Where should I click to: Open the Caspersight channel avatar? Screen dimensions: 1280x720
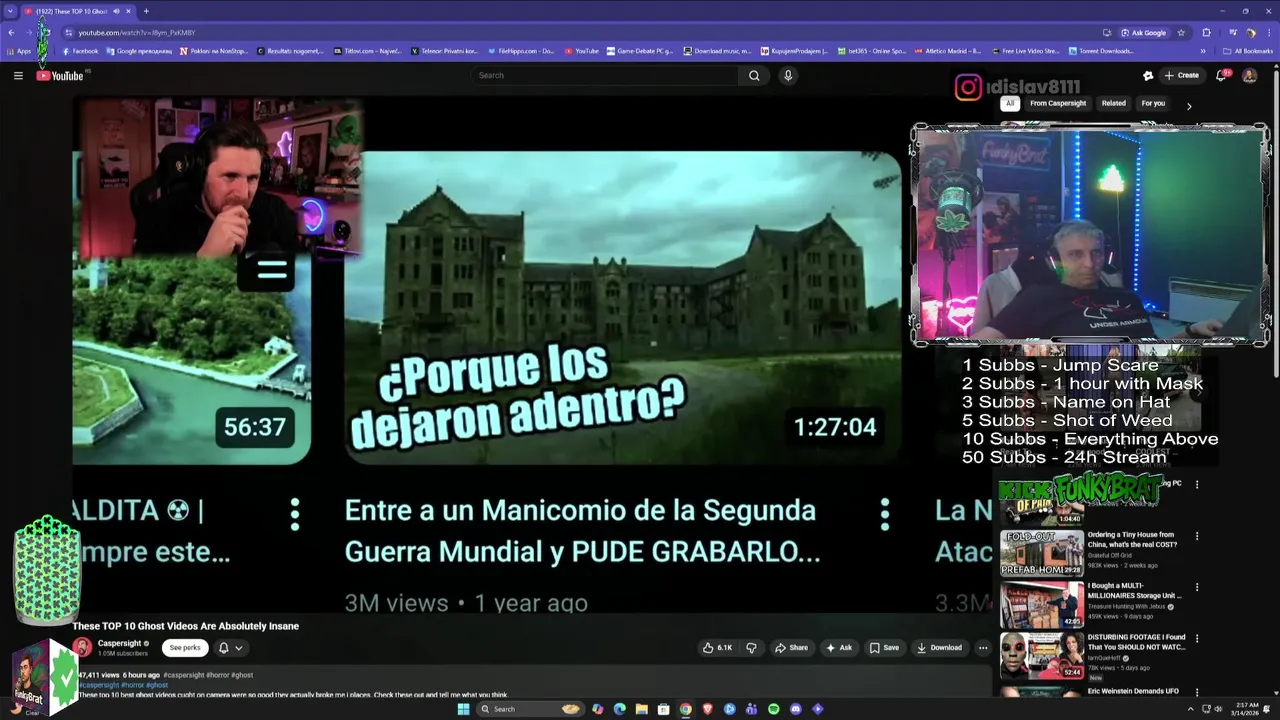(x=82, y=648)
